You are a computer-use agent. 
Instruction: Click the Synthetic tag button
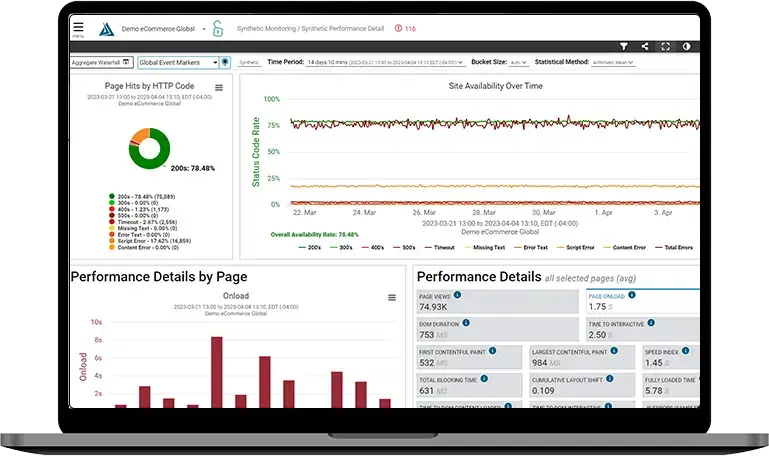pos(249,62)
